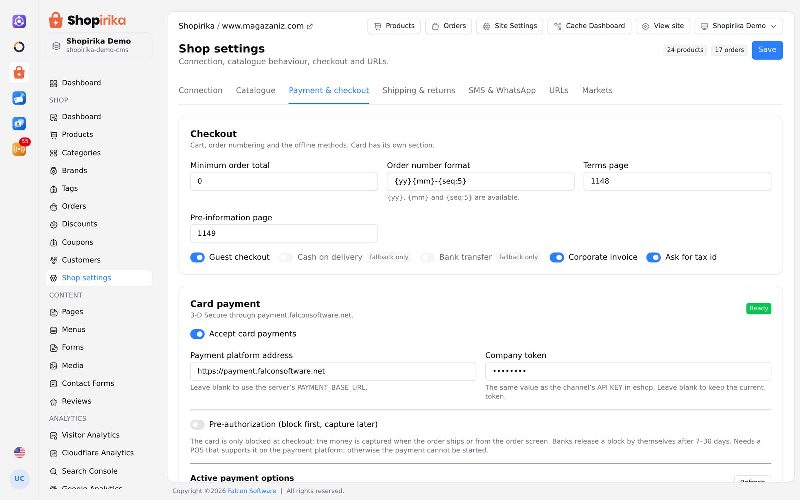Change language via the US flag icon
The image size is (800, 500).
(19, 452)
